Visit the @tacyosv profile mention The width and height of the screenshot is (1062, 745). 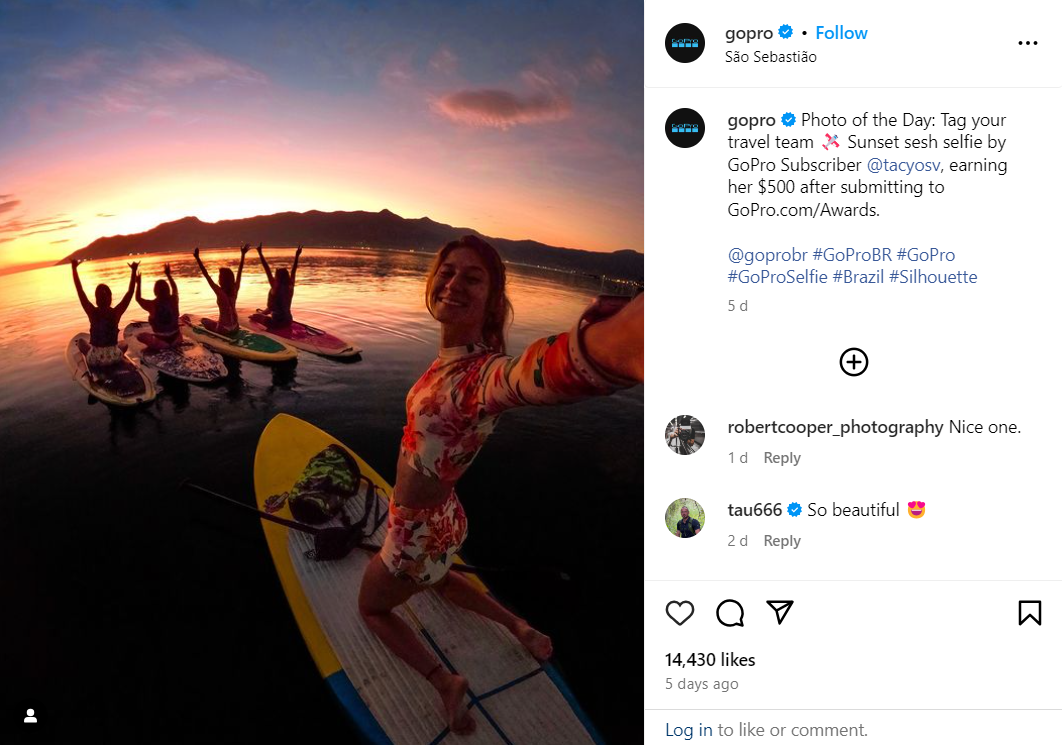coord(904,165)
